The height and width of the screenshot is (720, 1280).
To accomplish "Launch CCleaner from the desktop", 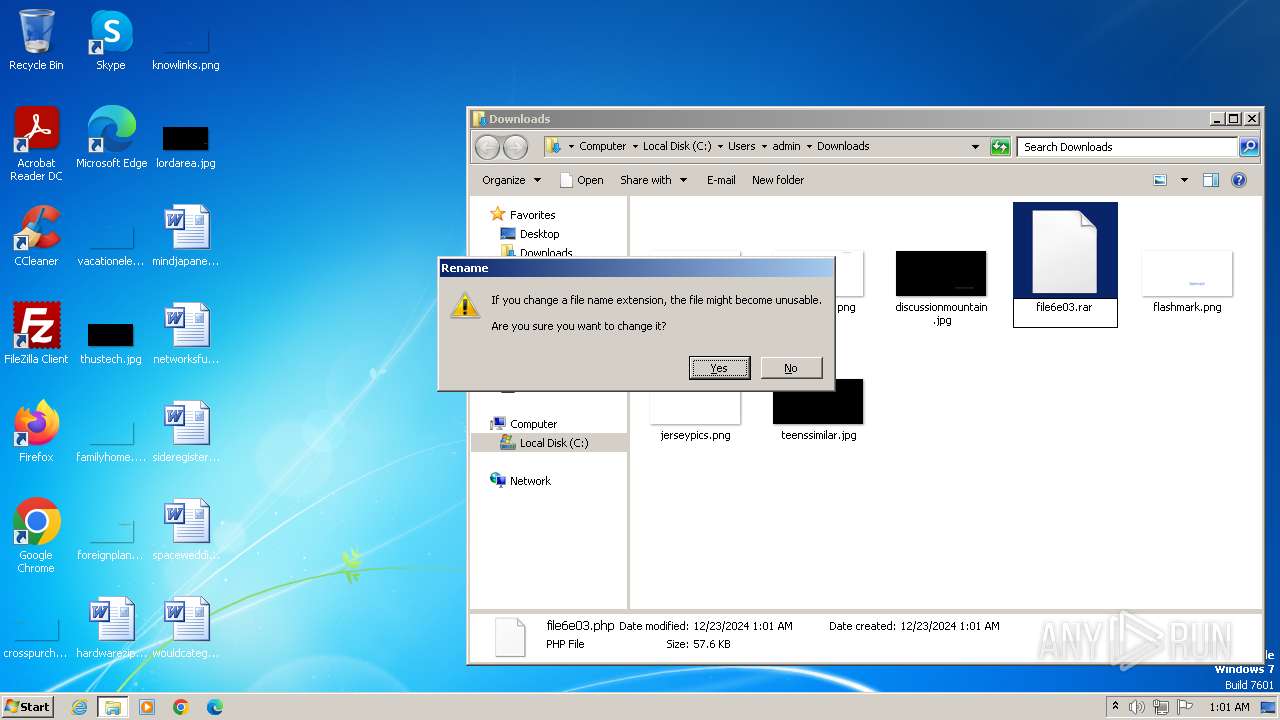I will (36, 236).
